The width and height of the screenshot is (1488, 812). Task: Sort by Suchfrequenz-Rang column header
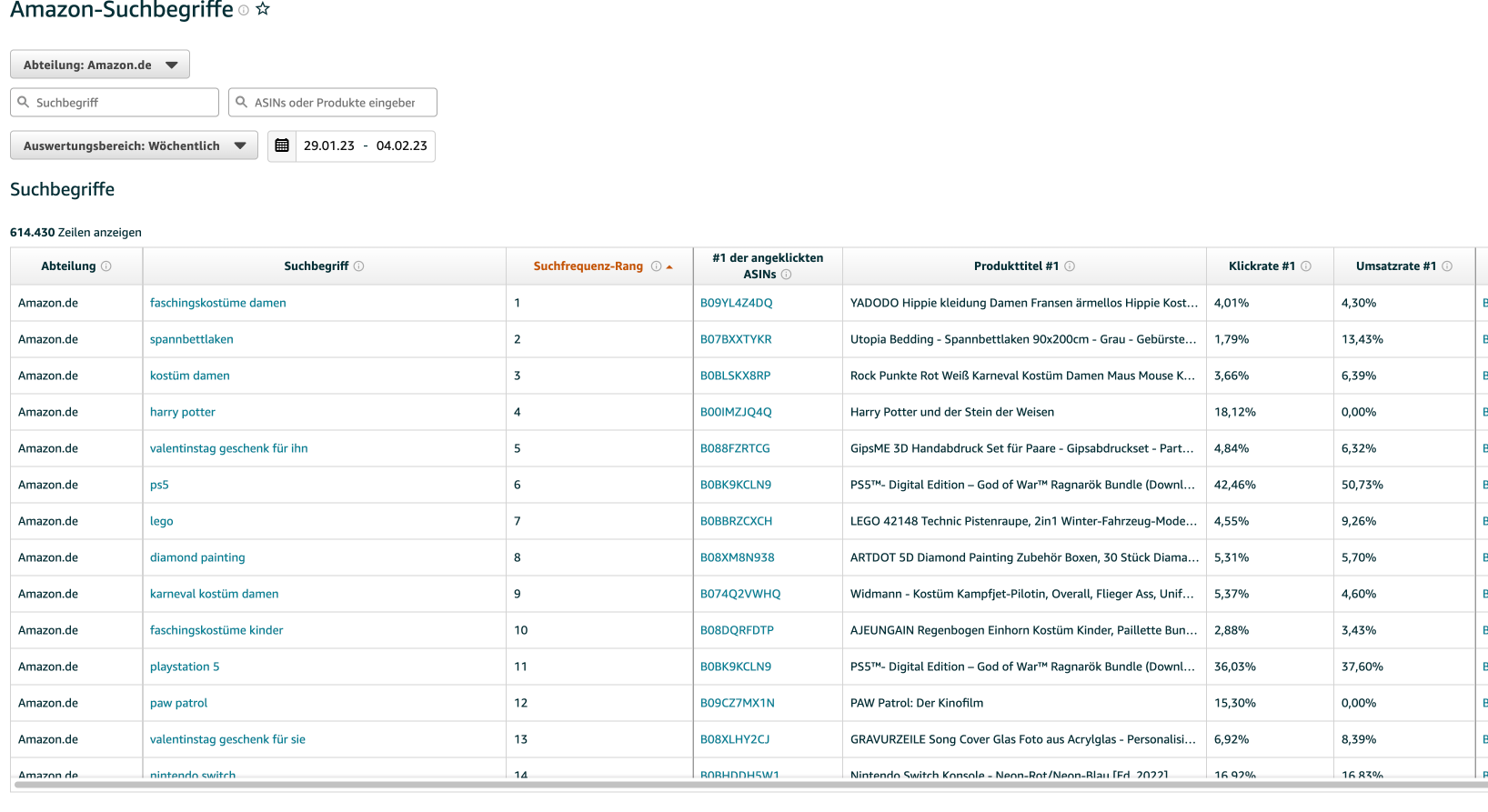tap(588, 266)
